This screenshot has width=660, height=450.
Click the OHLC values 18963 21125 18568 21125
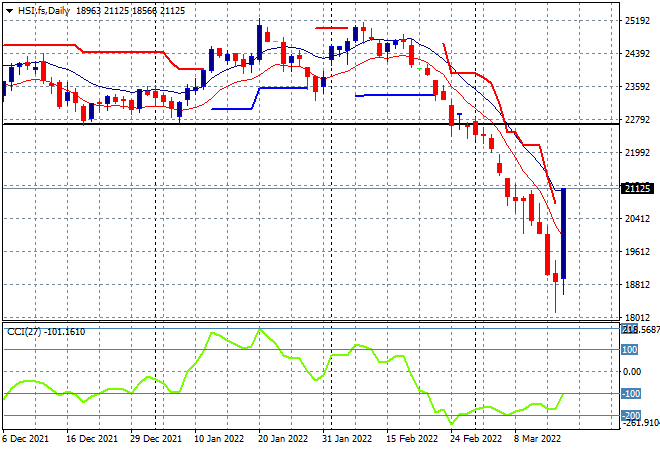click(x=130, y=11)
